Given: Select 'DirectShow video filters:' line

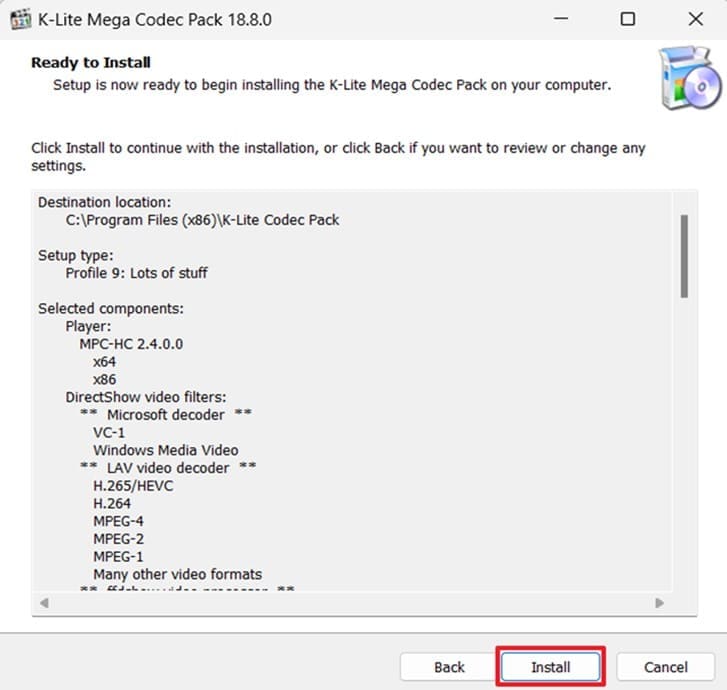Looking at the screenshot, I should tap(146, 397).
